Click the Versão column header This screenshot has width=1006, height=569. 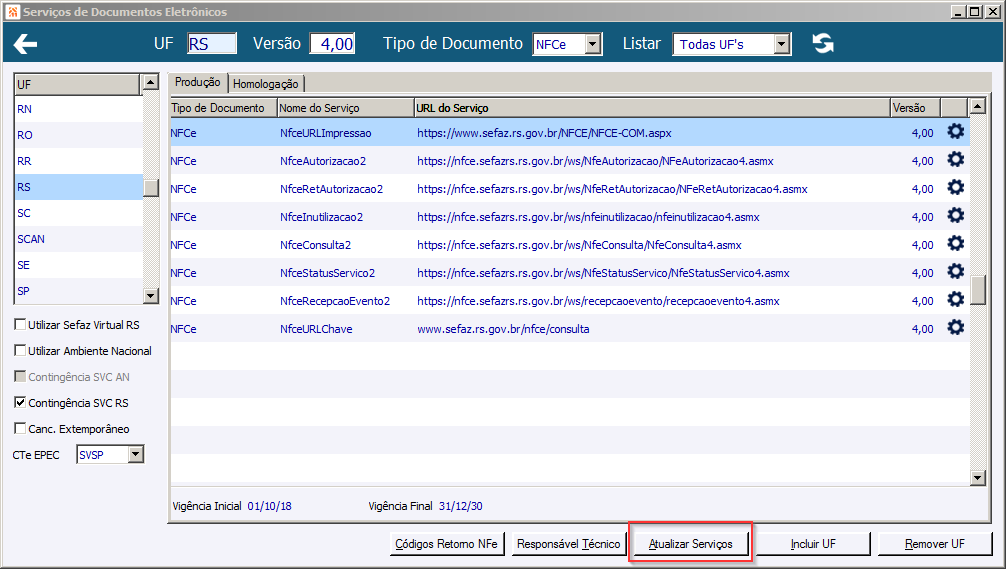(916, 108)
